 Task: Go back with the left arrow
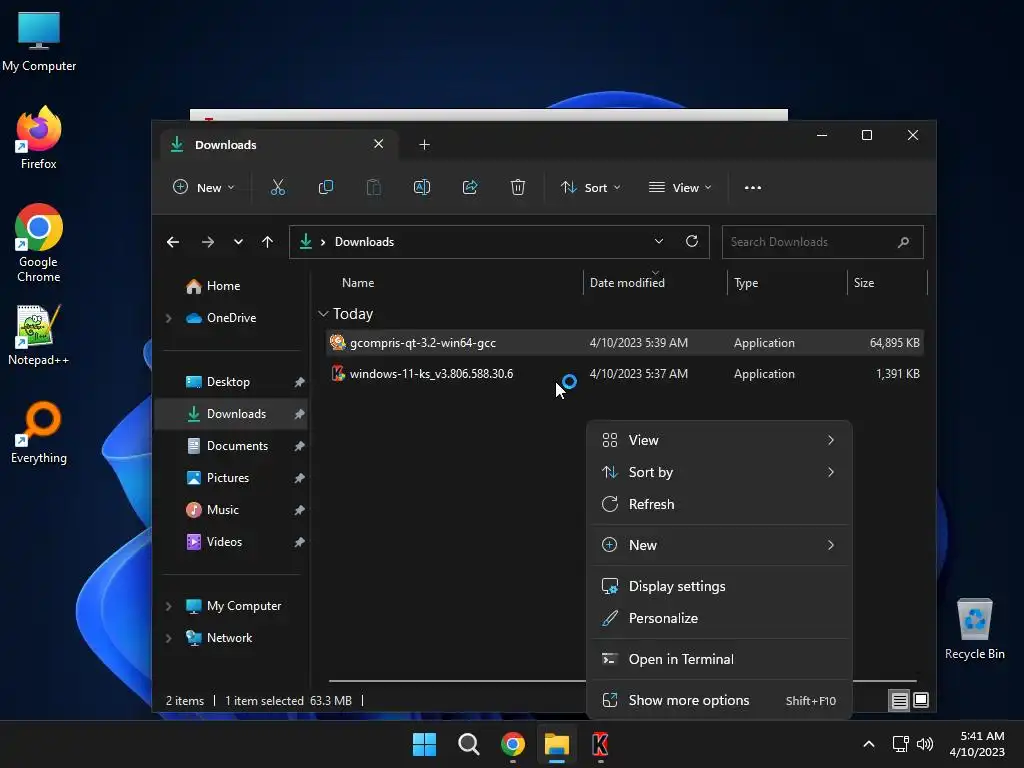point(173,242)
